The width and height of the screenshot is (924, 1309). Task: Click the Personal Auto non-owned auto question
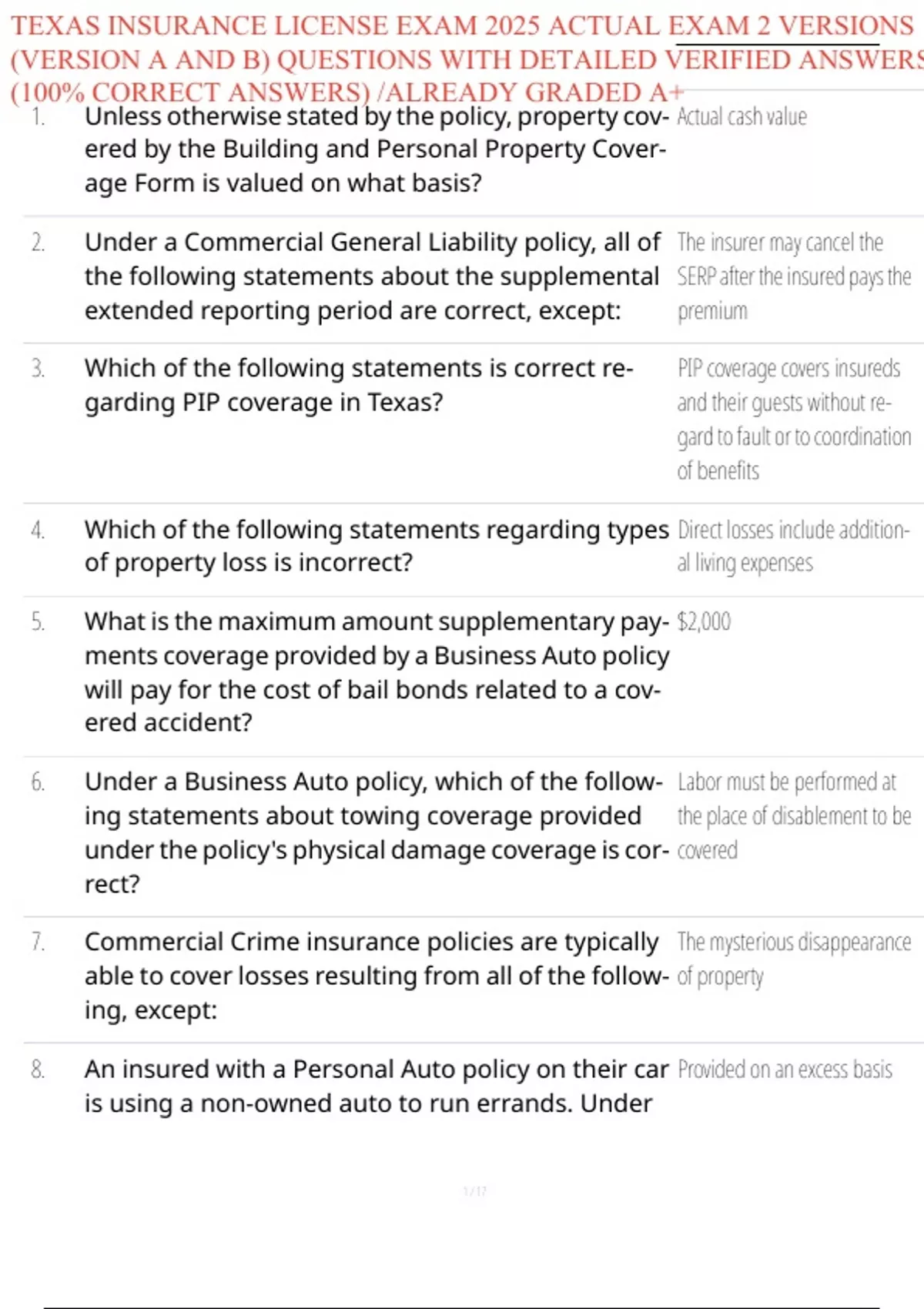pyautogui.click(x=376, y=1086)
